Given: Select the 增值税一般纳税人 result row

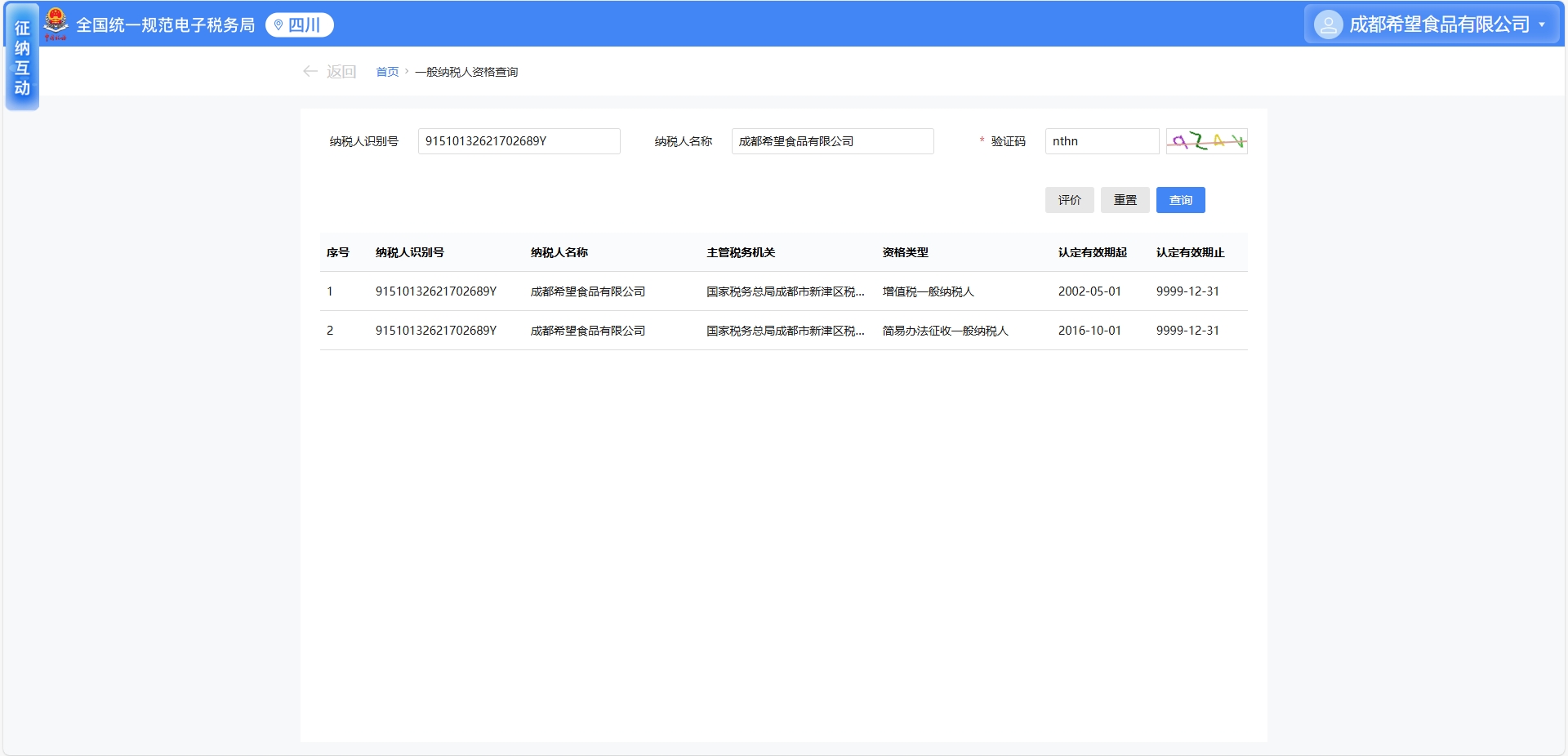Looking at the screenshot, I should 782,291.
